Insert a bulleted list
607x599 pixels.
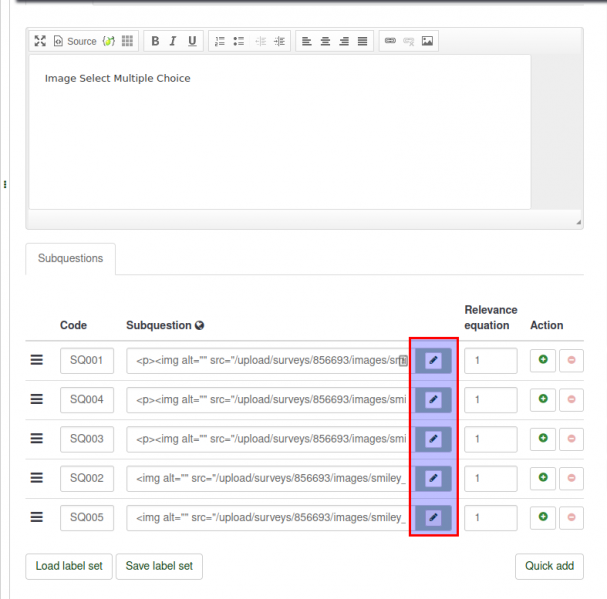tap(239, 41)
